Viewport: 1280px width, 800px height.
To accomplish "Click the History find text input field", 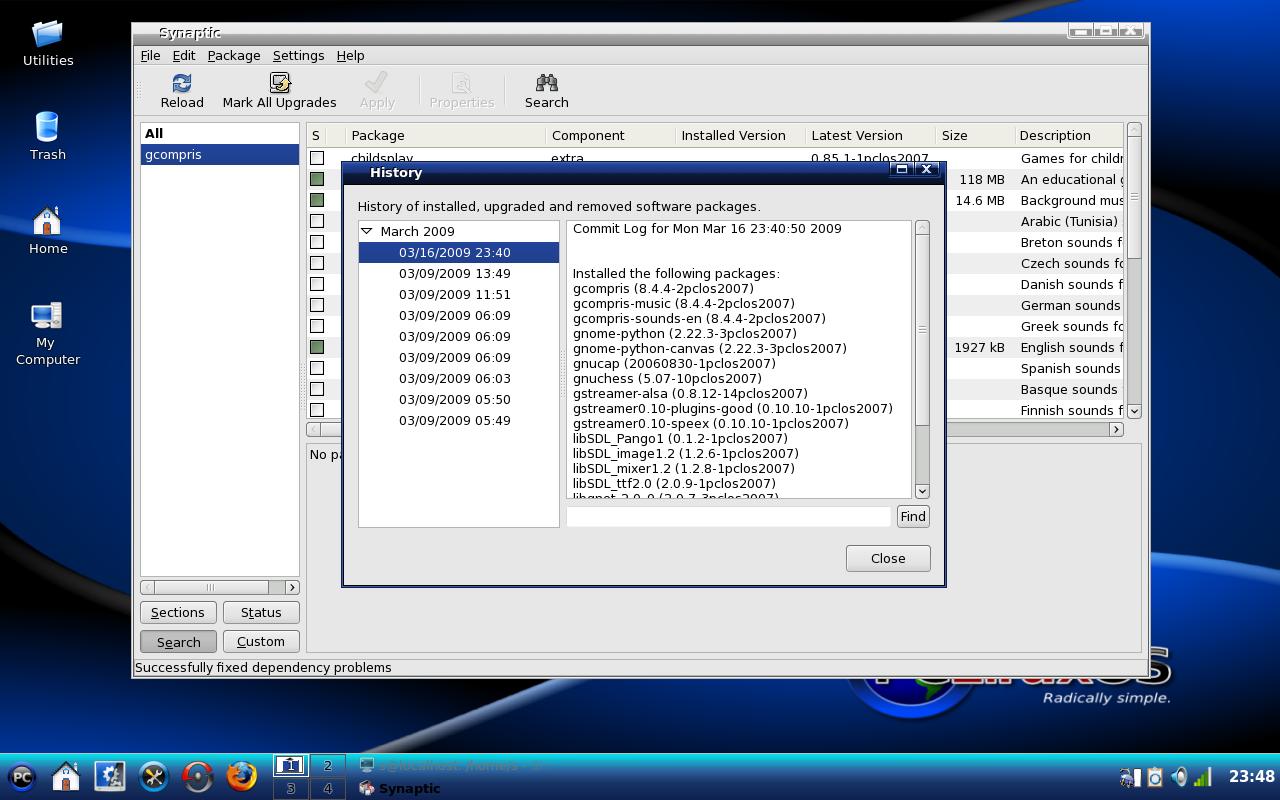I will (728, 516).
